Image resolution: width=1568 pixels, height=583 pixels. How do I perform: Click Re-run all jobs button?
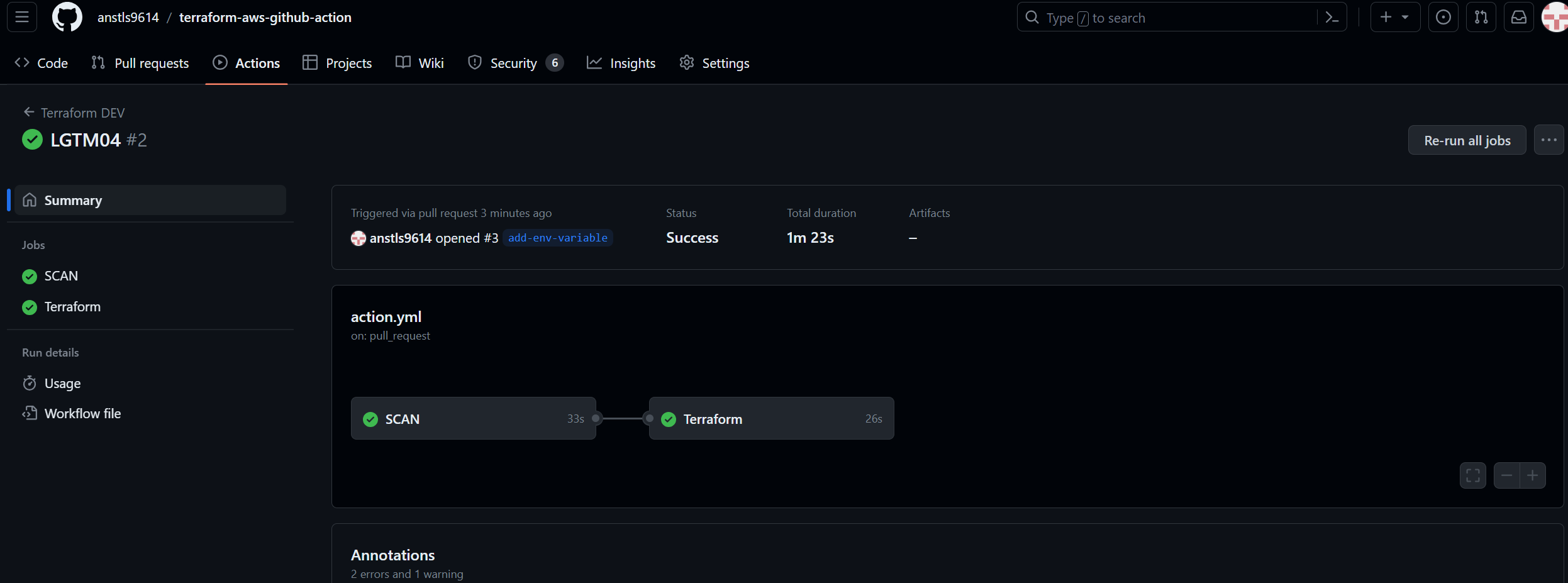pyautogui.click(x=1467, y=140)
